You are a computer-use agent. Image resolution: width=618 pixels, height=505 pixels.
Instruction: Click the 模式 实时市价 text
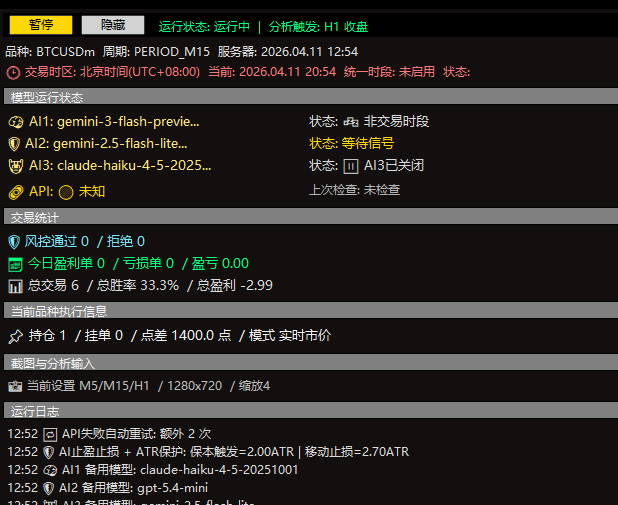click(290, 335)
